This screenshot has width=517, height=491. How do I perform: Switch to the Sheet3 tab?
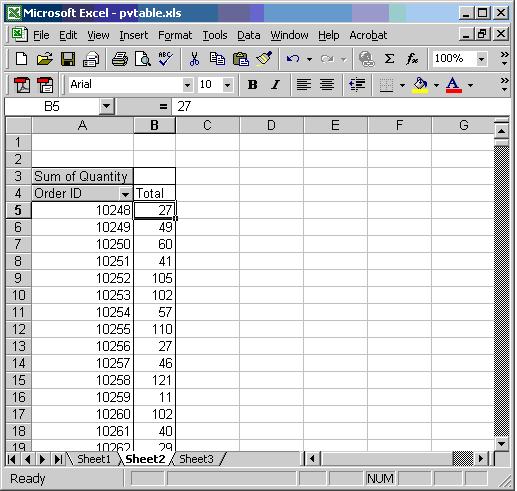pos(196,459)
